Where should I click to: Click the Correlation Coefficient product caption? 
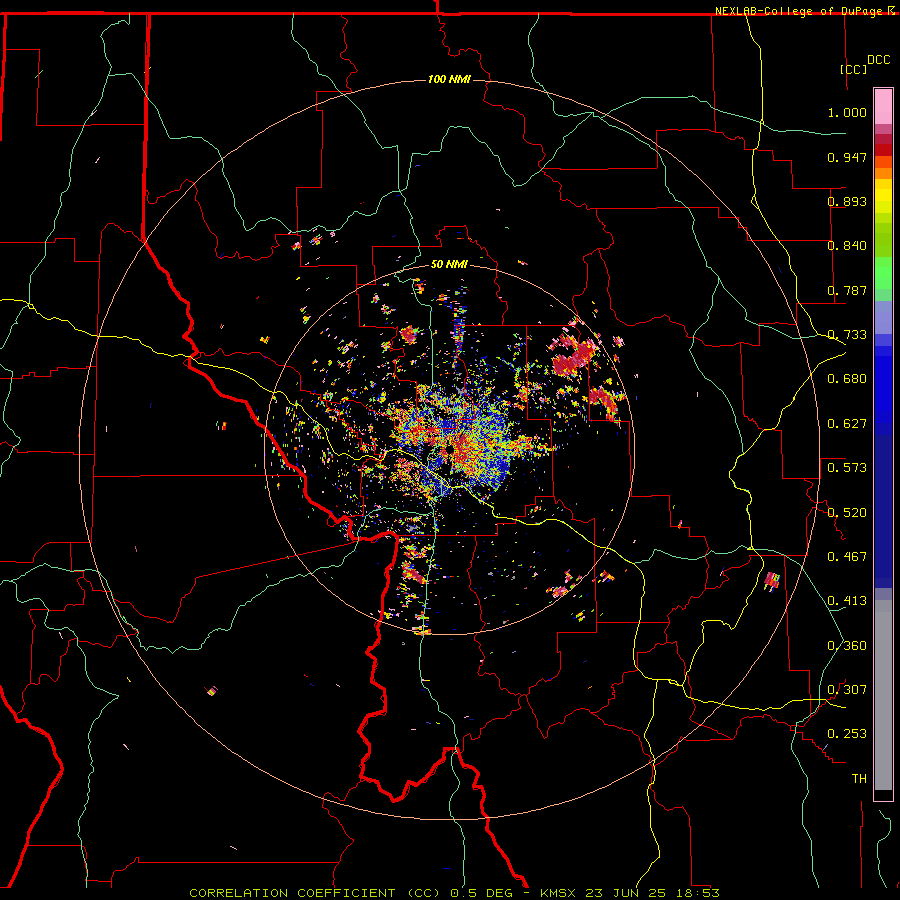pyautogui.click(x=315, y=893)
